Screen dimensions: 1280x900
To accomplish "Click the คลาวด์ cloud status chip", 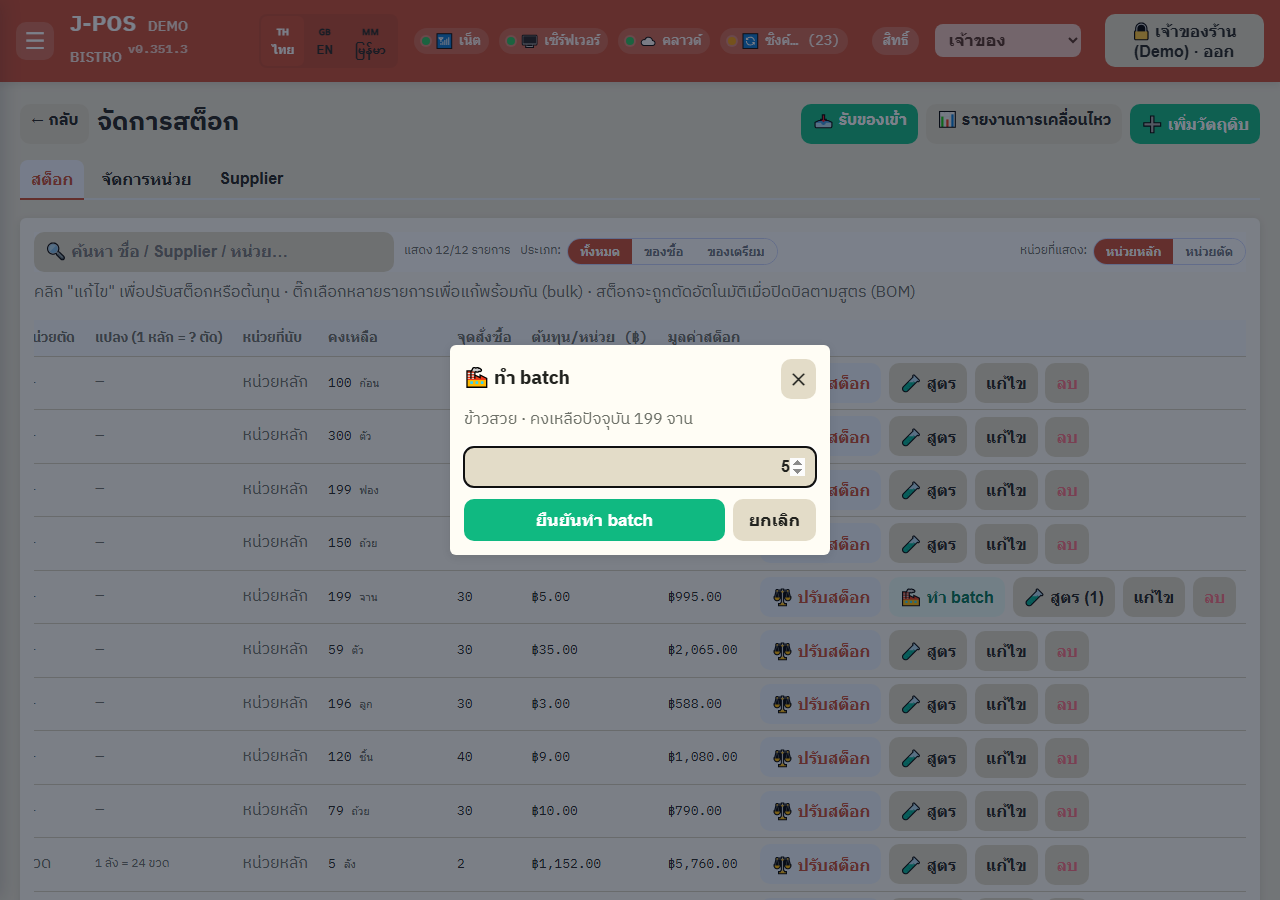I will (663, 41).
